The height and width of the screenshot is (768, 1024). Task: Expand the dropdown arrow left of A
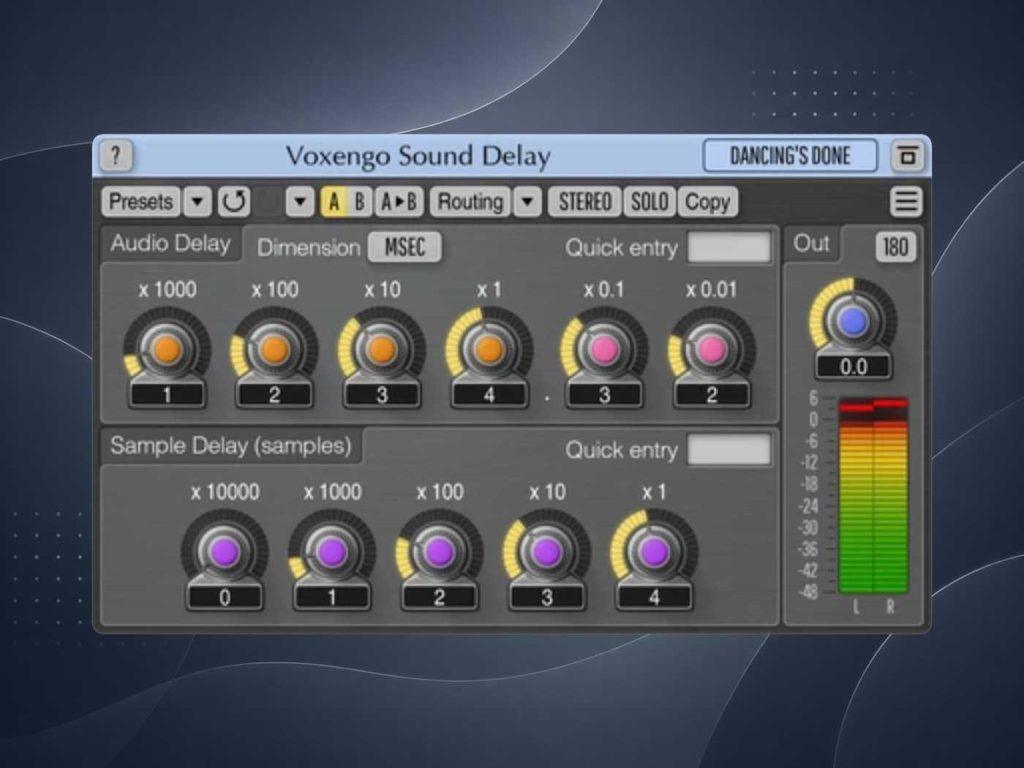[300, 202]
